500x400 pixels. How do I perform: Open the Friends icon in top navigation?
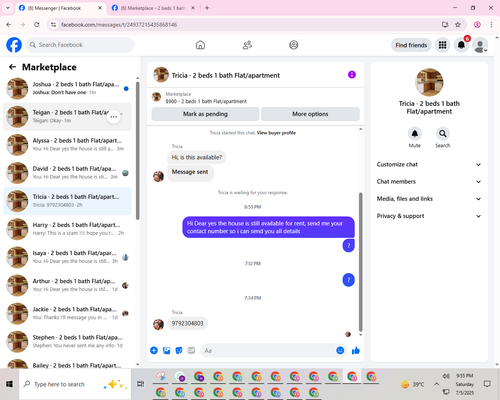247,45
